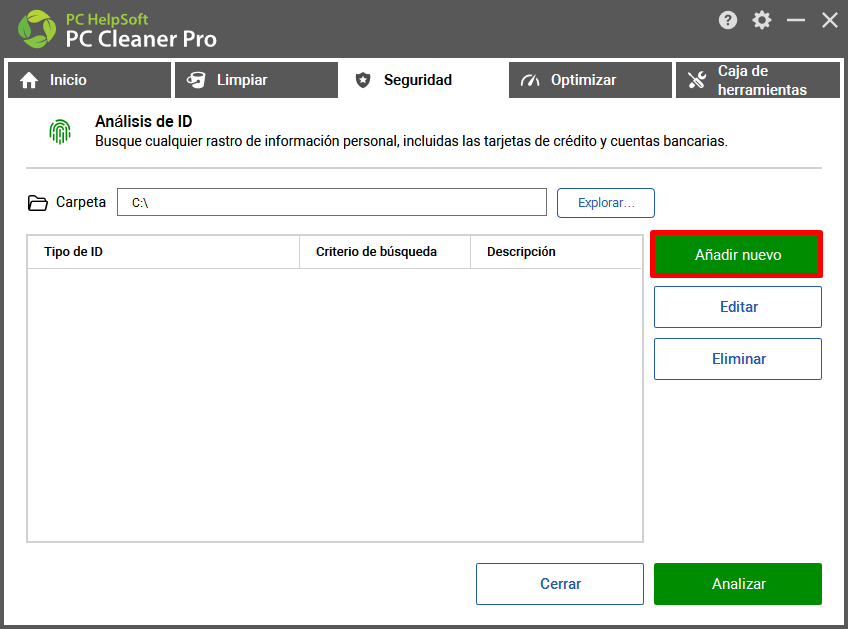The height and width of the screenshot is (629, 848).
Task: Click the Eliminar button
Action: [x=738, y=359]
